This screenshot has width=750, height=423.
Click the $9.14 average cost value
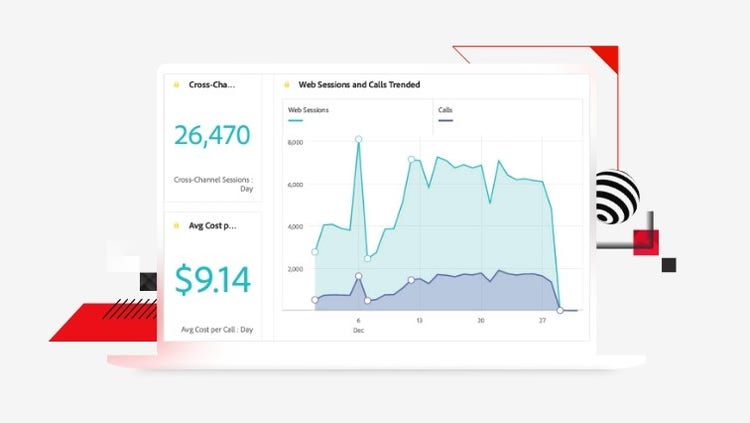212,280
